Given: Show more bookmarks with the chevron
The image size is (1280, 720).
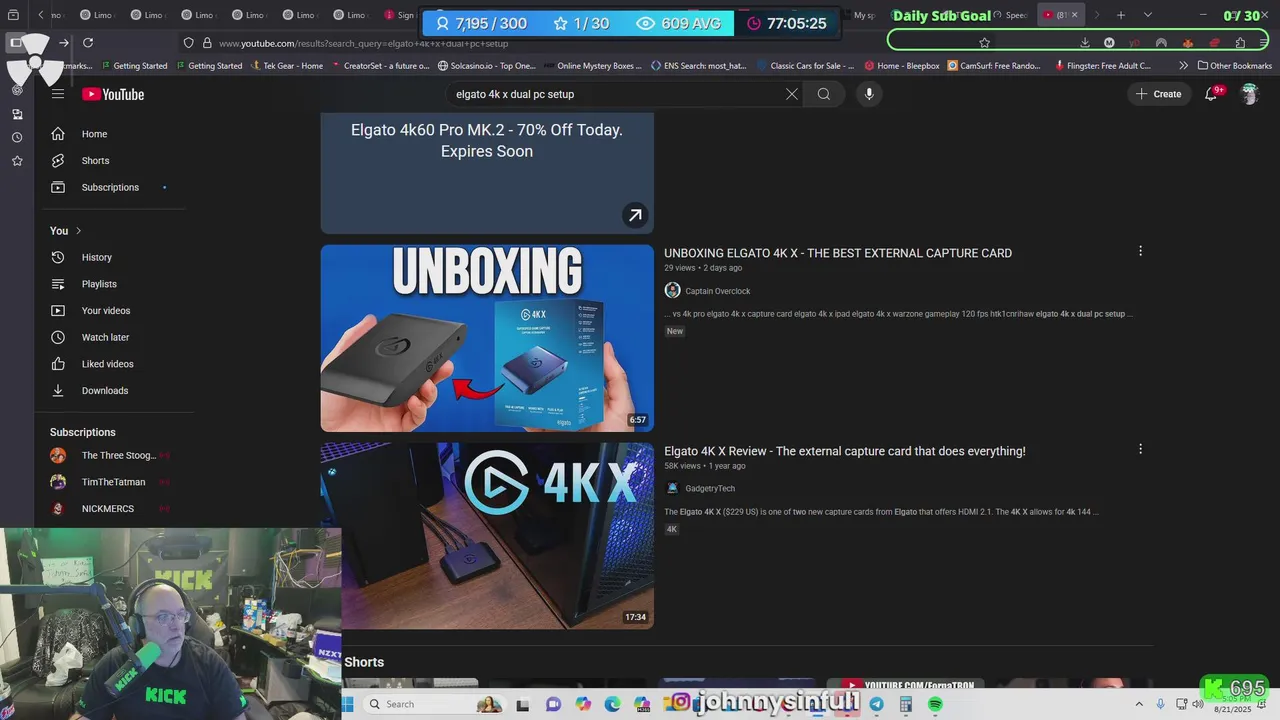Looking at the screenshot, I should coord(1184,66).
